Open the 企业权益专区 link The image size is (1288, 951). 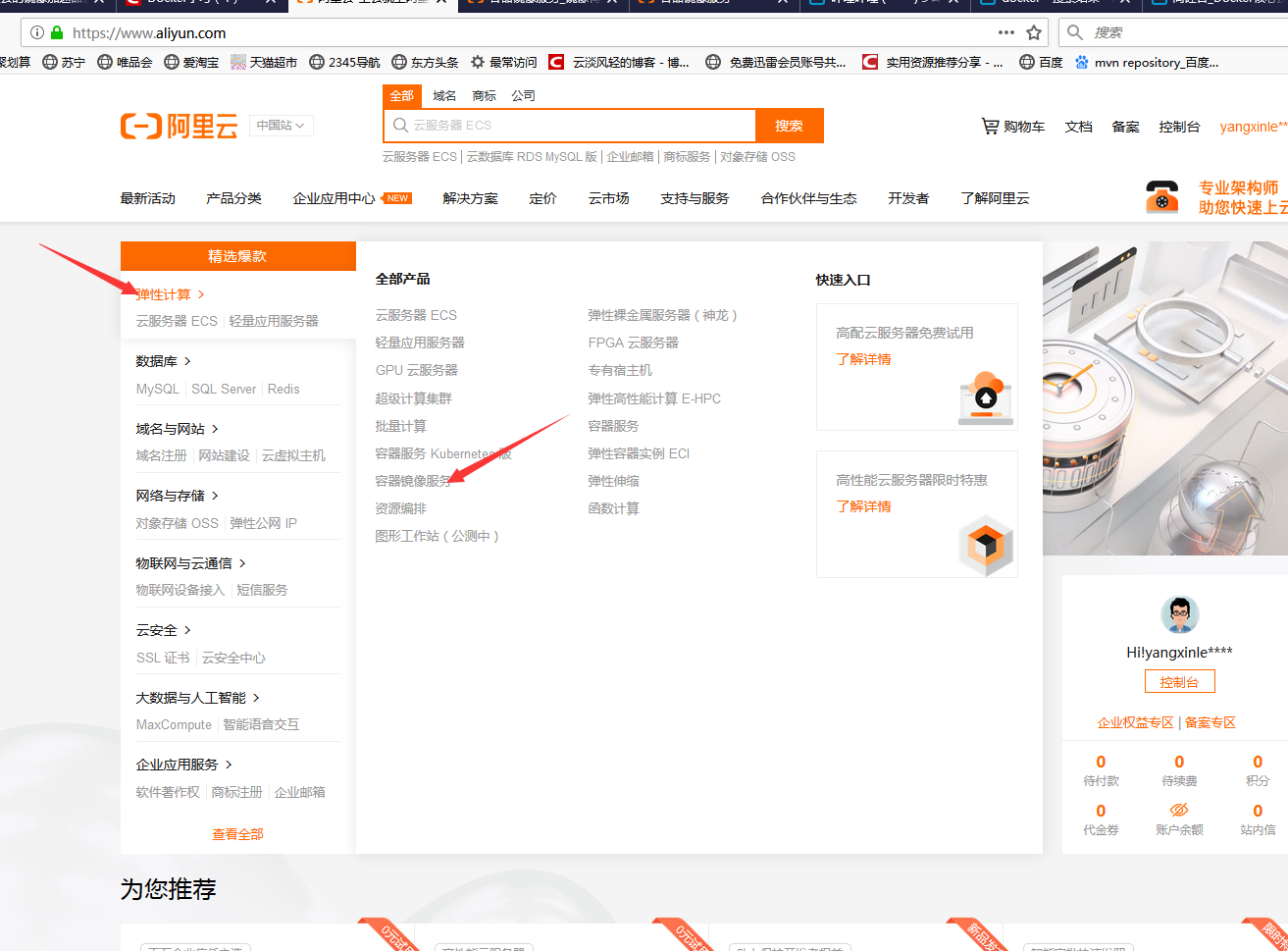pyautogui.click(x=1136, y=722)
